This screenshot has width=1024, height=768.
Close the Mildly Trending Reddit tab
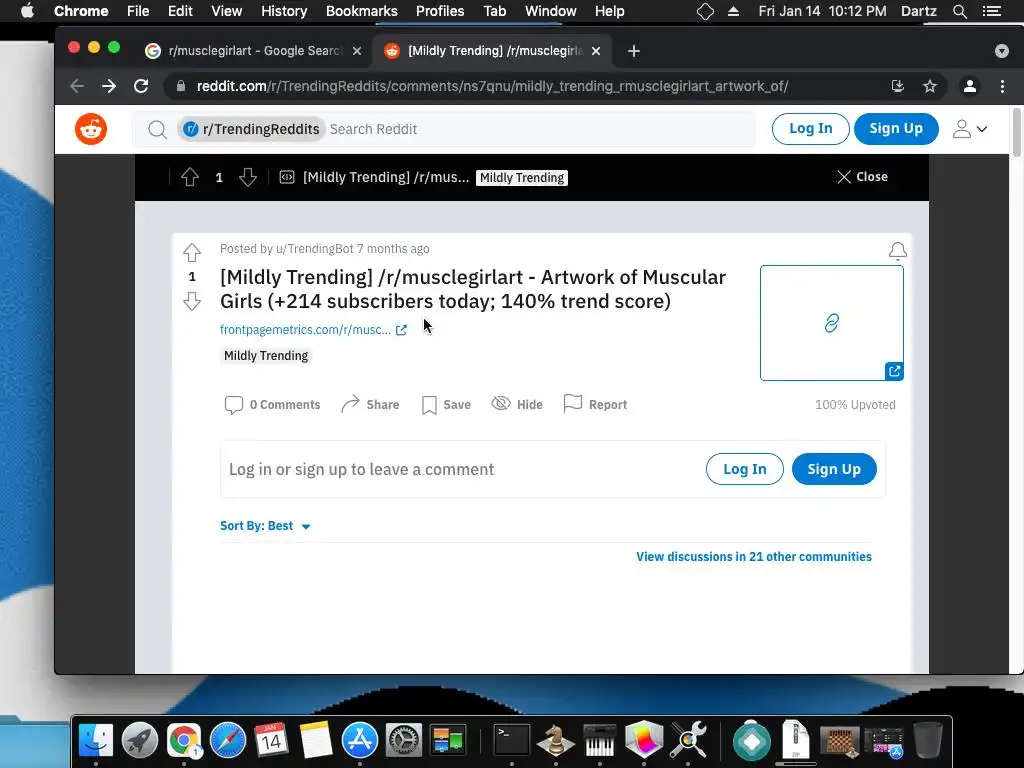pos(596,51)
